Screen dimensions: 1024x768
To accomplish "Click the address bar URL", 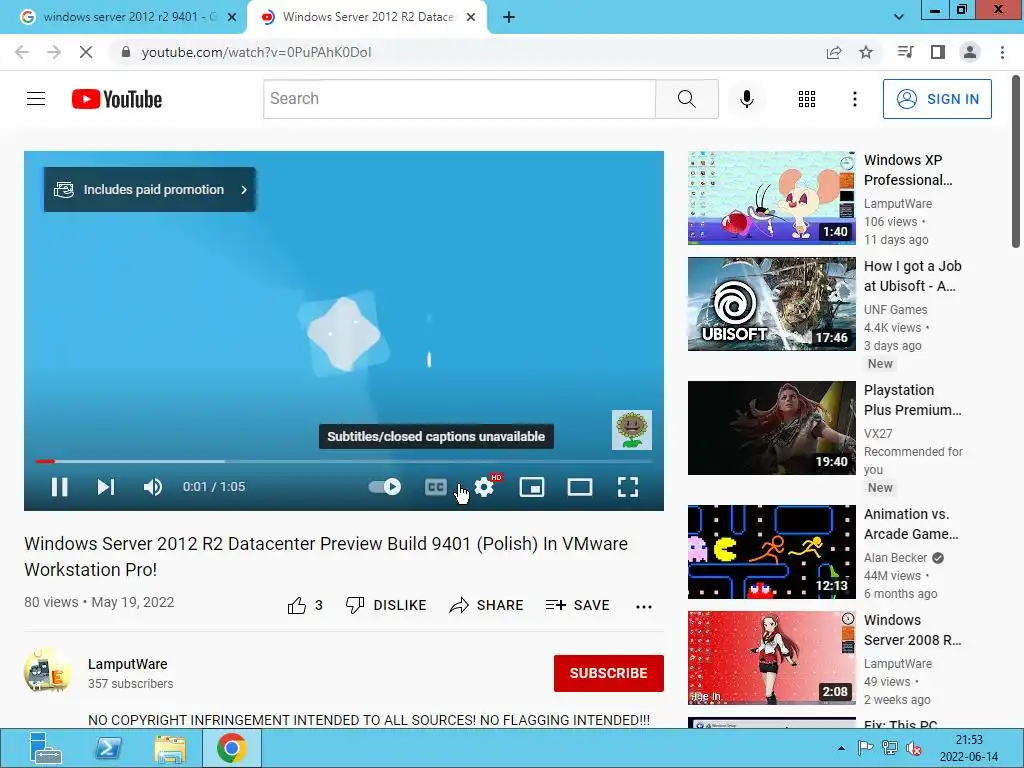I will pyautogui.click(x=256, y=52).
